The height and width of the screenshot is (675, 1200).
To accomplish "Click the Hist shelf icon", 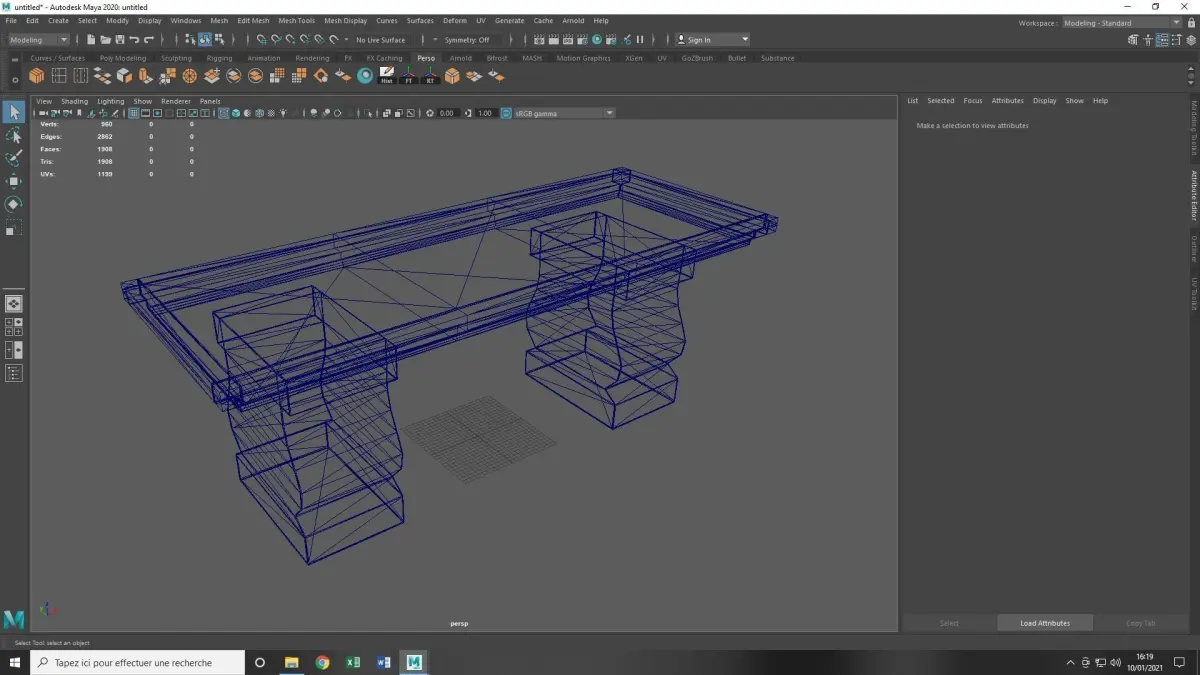I will (387, 76).
